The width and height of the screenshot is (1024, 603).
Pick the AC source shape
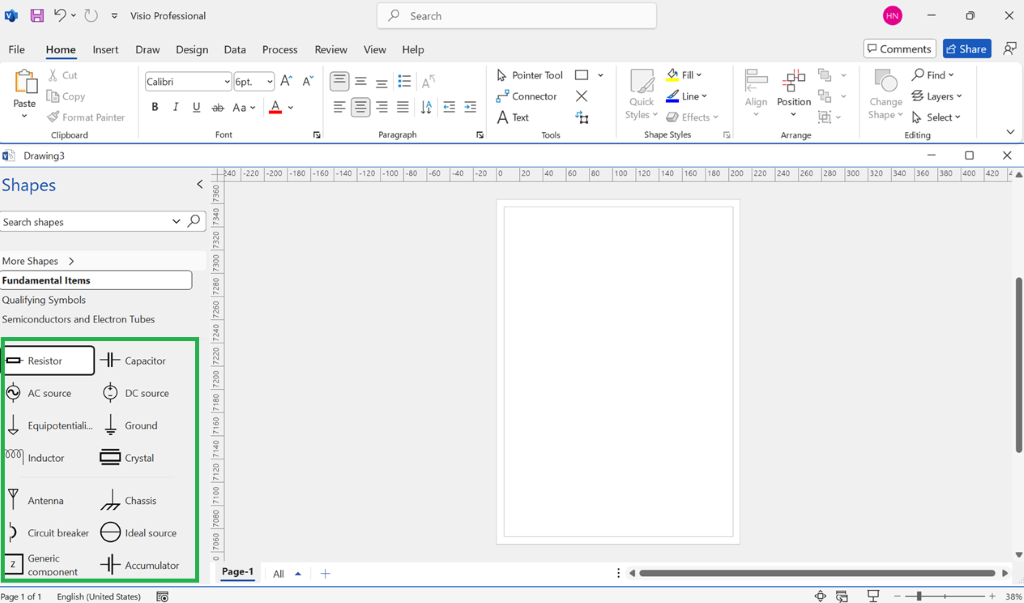point(39,393)
